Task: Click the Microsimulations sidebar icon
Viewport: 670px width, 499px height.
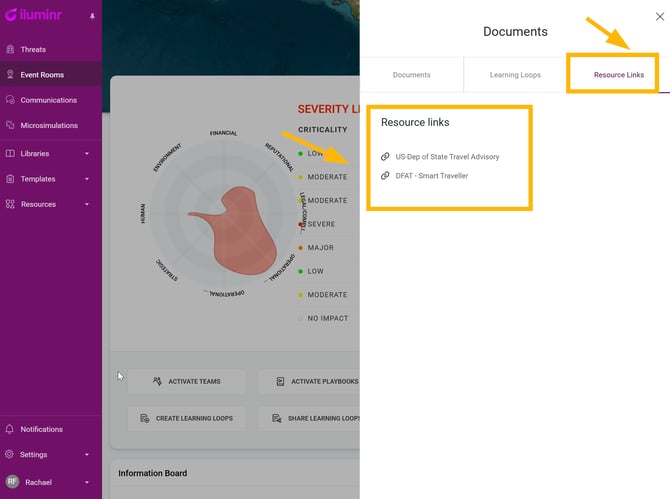Action: (x=10, y=125)
